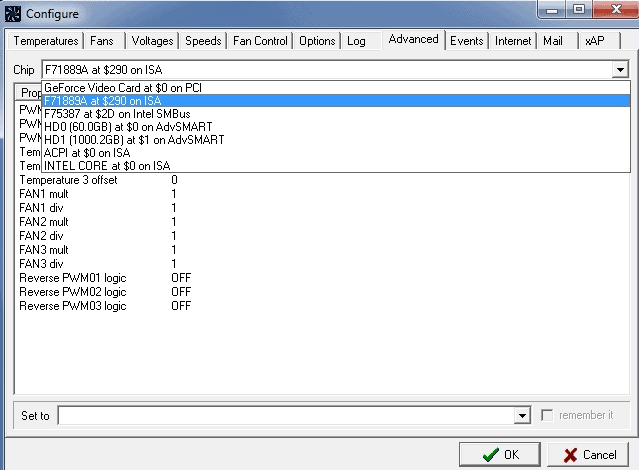Select the FAN3 mult property
Viewport: 639px width, 470px height.
click(44, 250)
